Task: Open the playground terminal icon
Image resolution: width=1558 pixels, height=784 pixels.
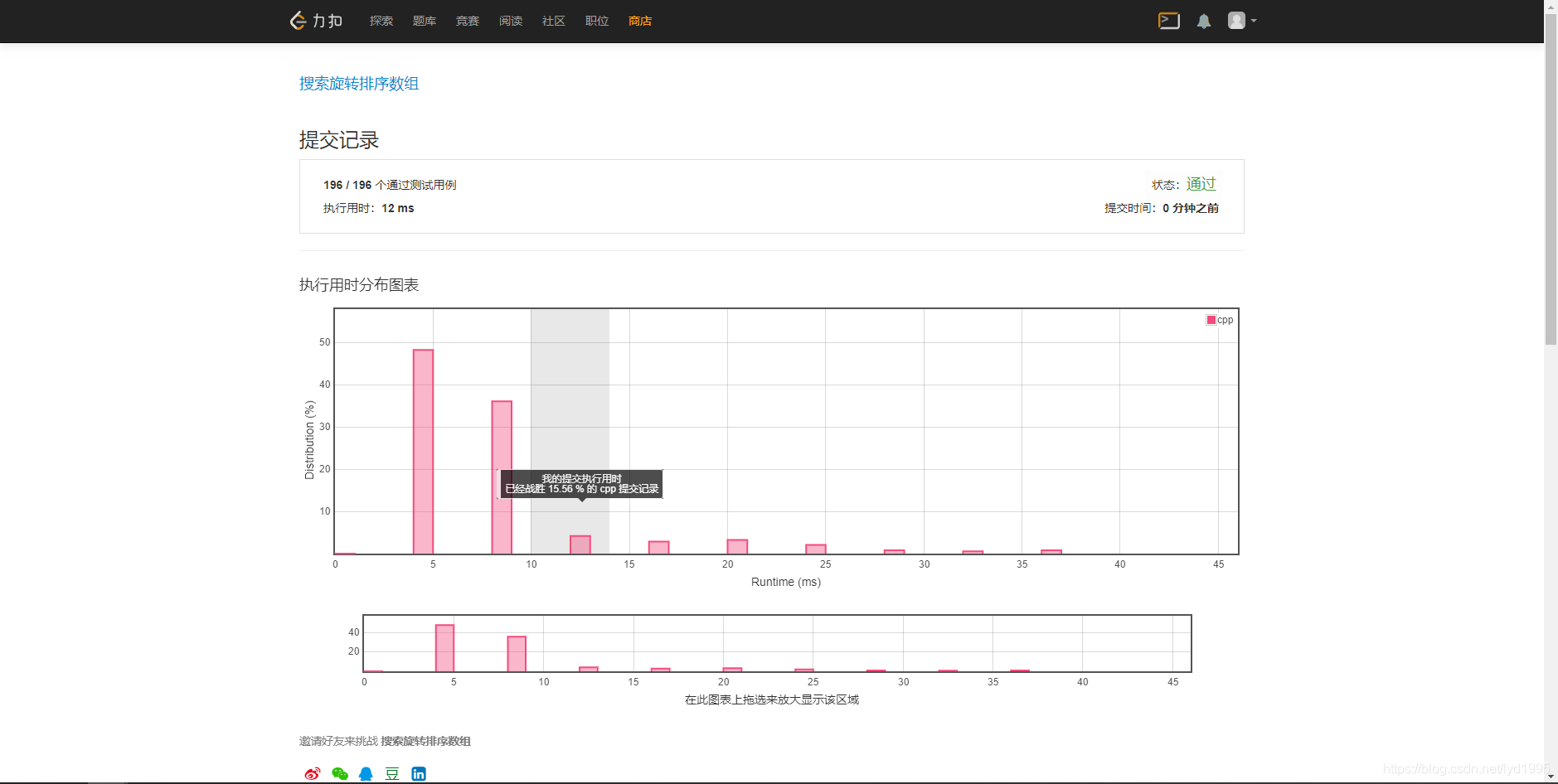Action: 1169,21
